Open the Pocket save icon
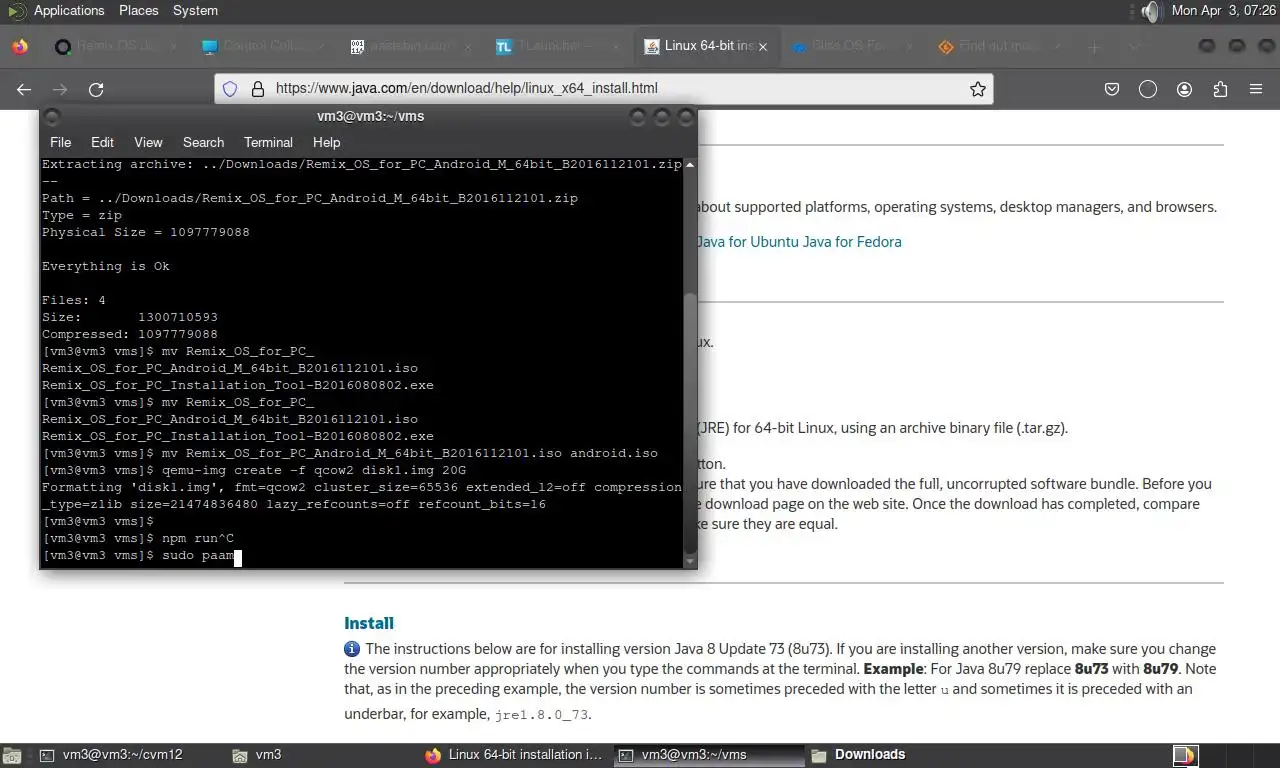This screenshot has width=1280, height=768. tap(1111, 89)
